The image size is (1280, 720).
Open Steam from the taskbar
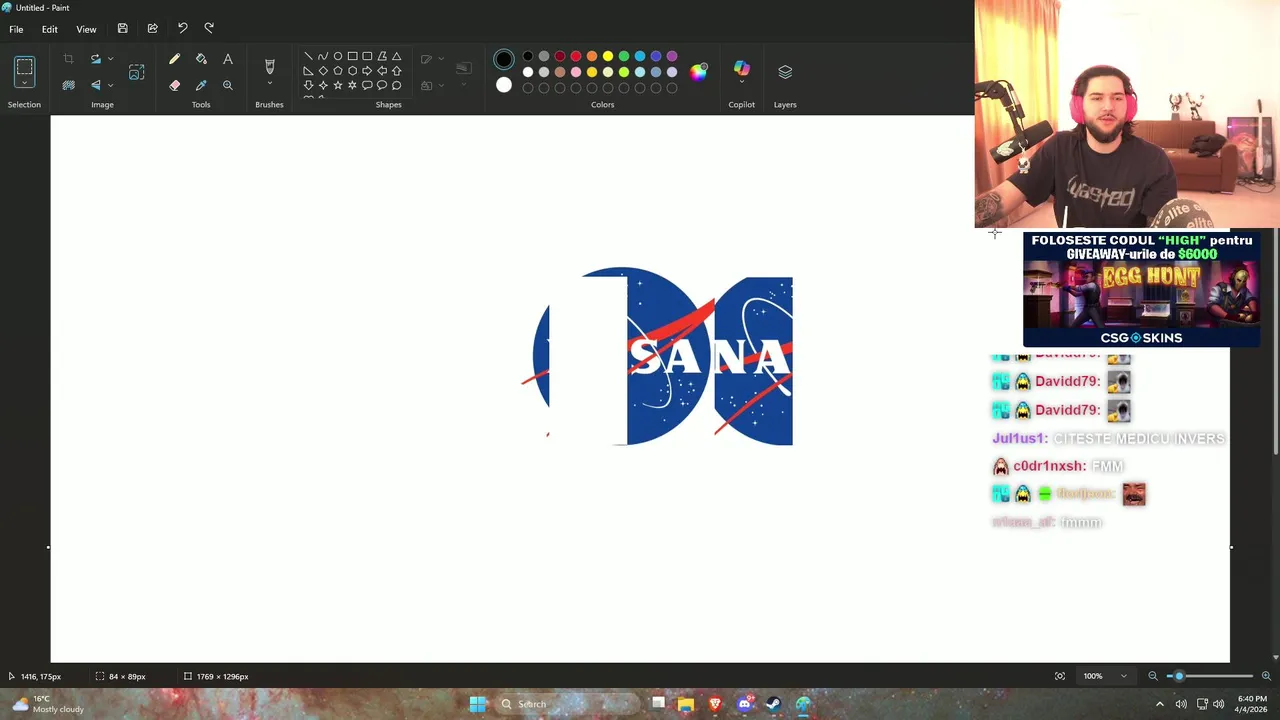[x=773, y=704]
